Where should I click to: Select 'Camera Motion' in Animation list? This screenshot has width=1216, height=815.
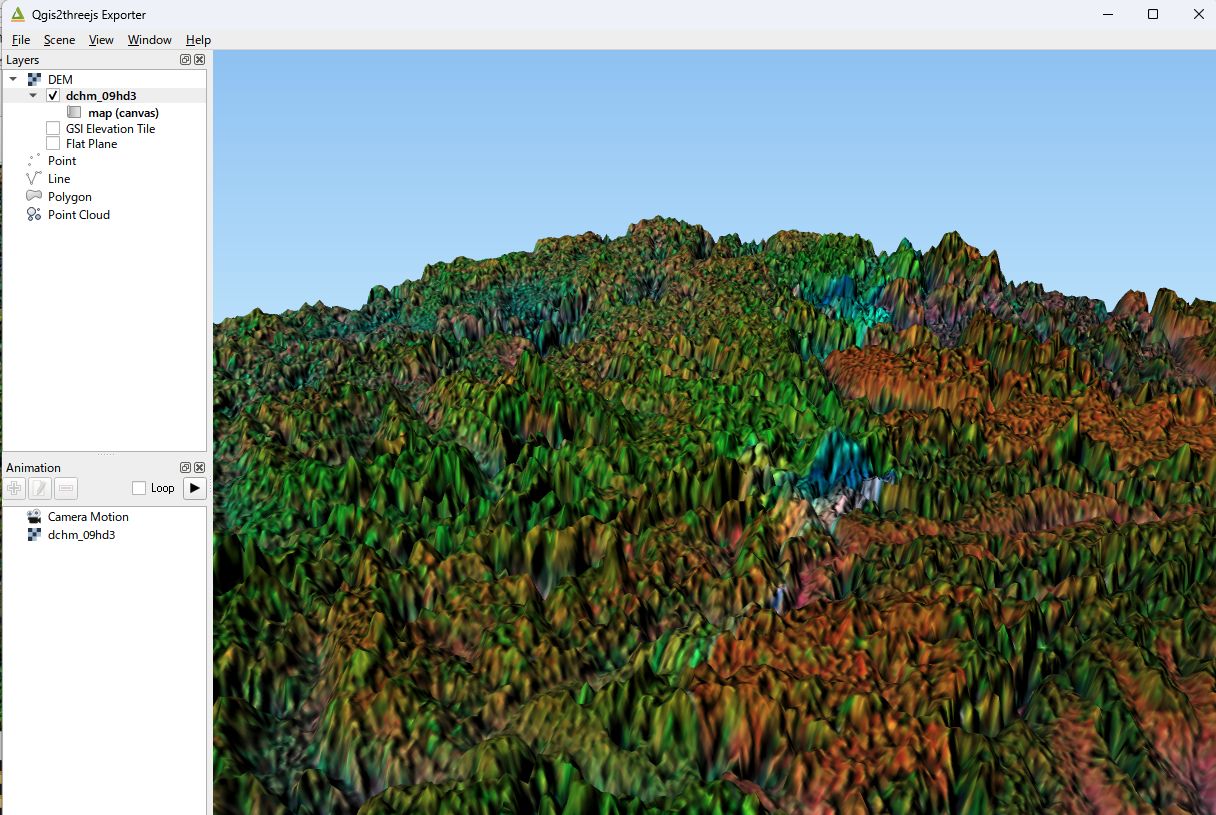pos(88,517)
